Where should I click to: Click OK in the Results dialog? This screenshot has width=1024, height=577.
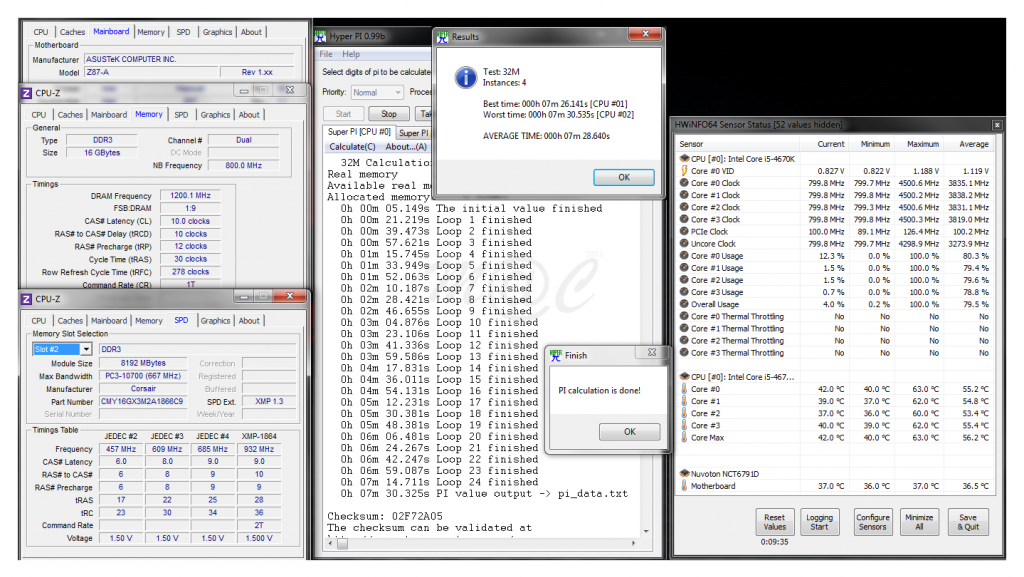click(624, 177)
